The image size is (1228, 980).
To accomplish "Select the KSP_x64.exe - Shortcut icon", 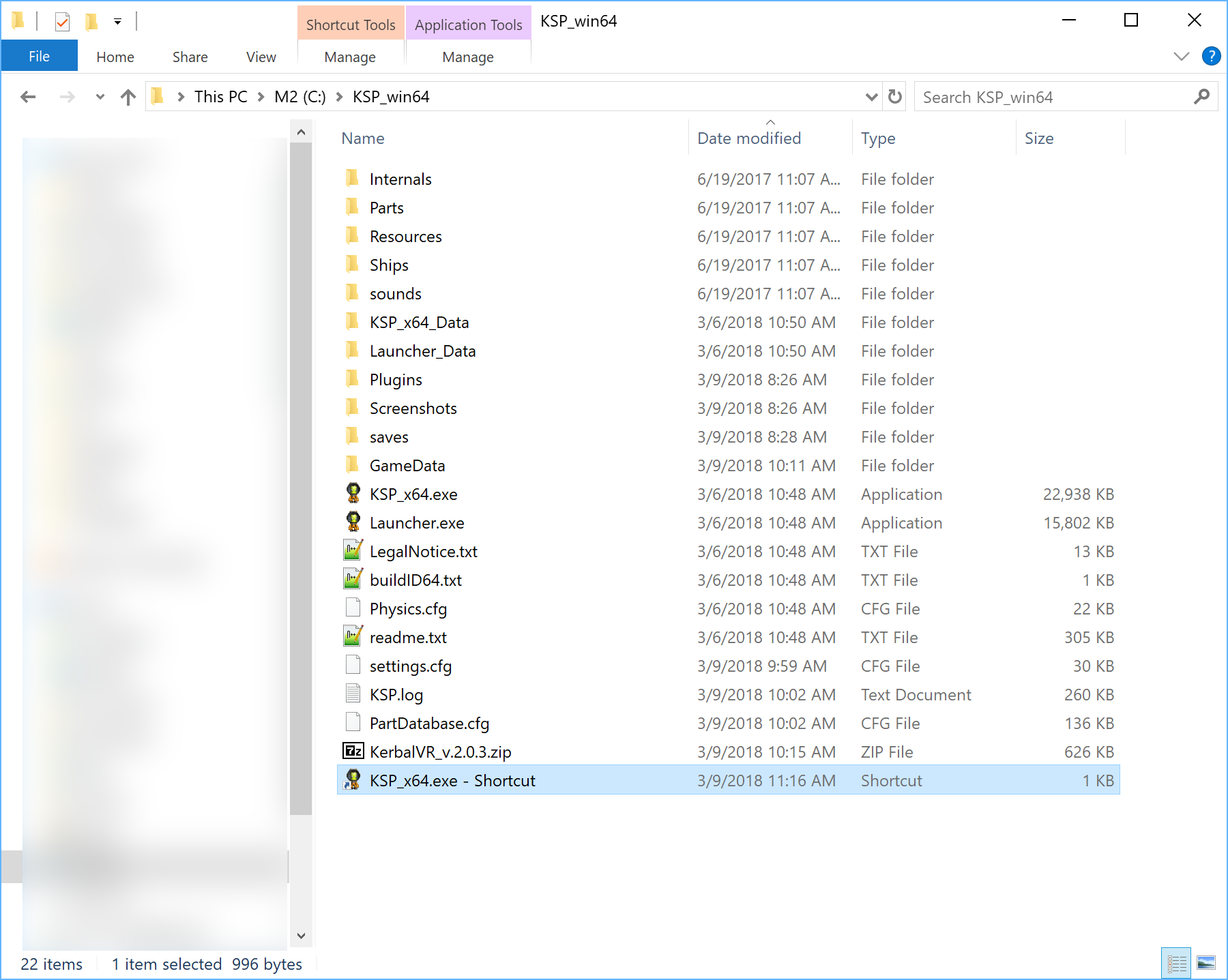I will (x=353, y=779).
